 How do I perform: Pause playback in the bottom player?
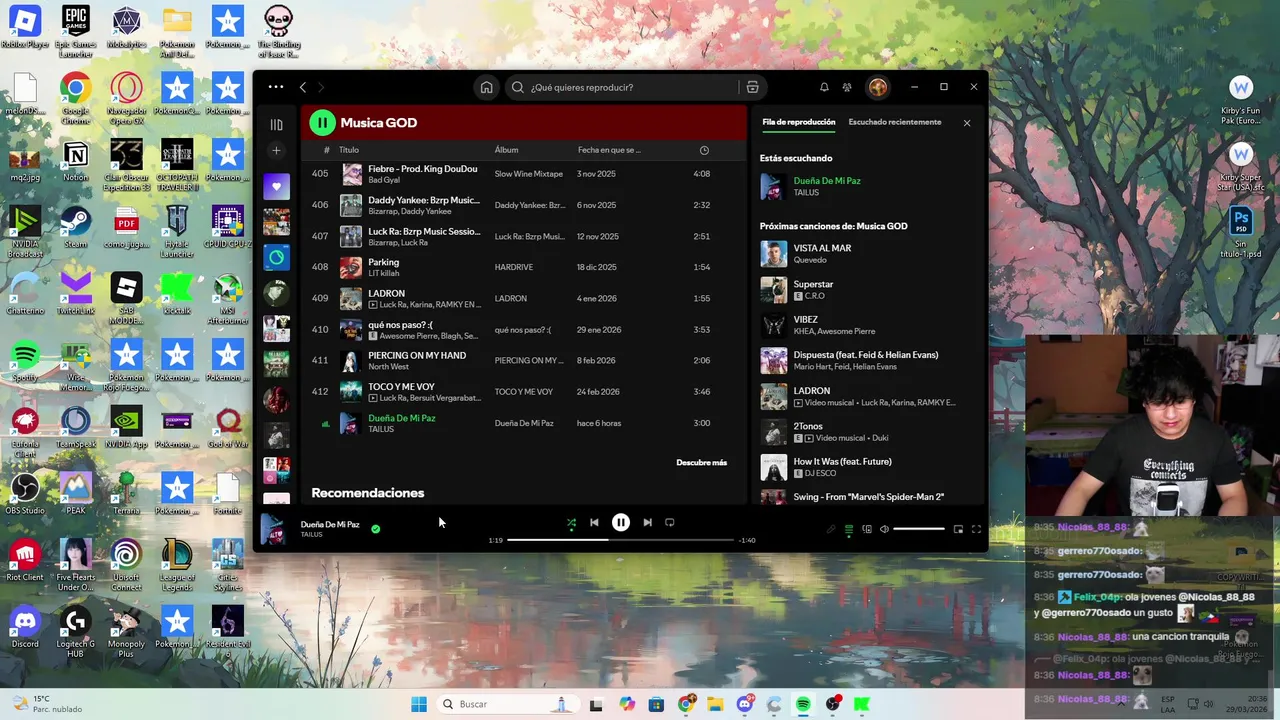pyautogui.click(x=620, y=522)
